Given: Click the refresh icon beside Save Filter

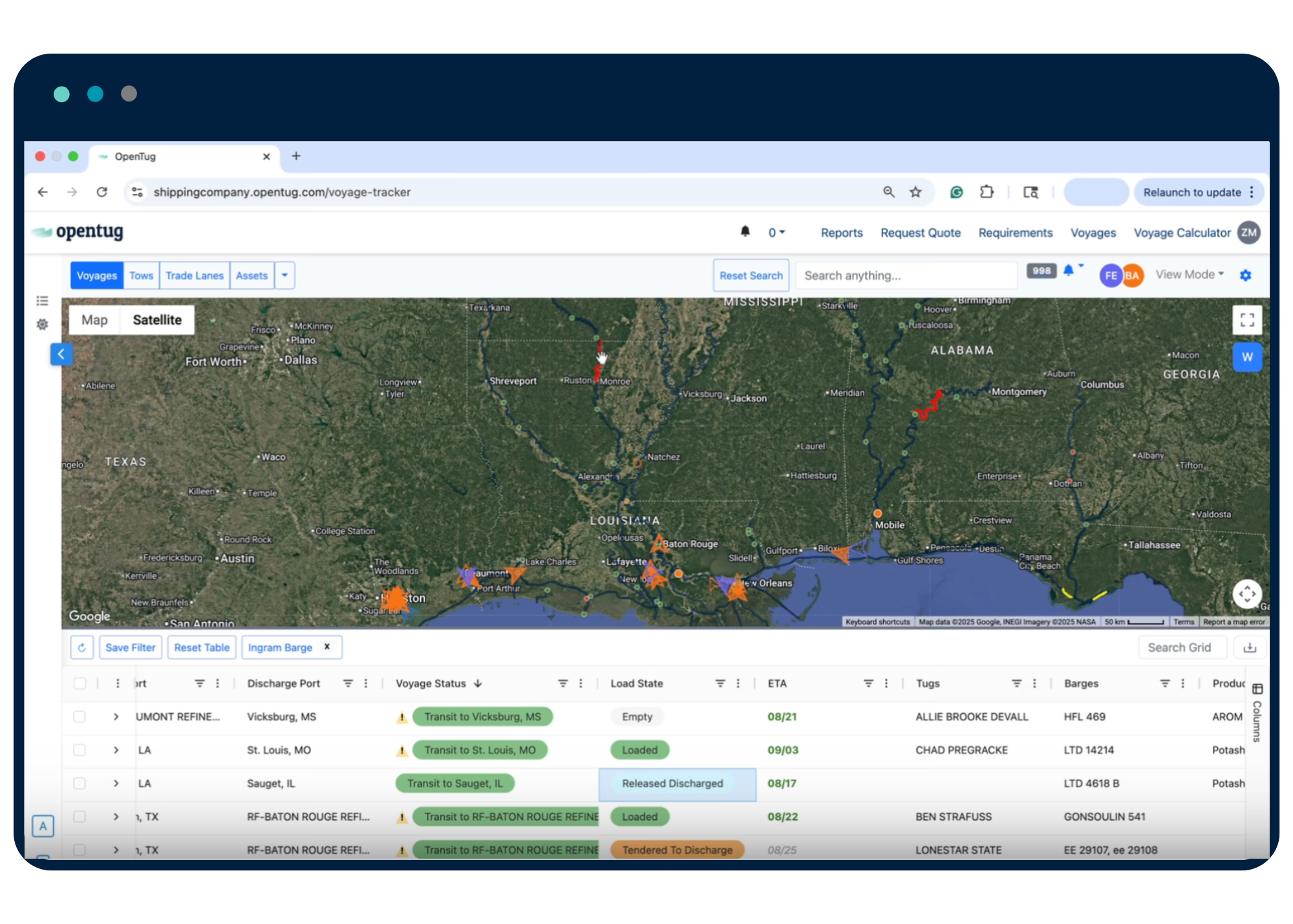Looking at the screenshot, I should pyautogui.click(x=82, y=647).
